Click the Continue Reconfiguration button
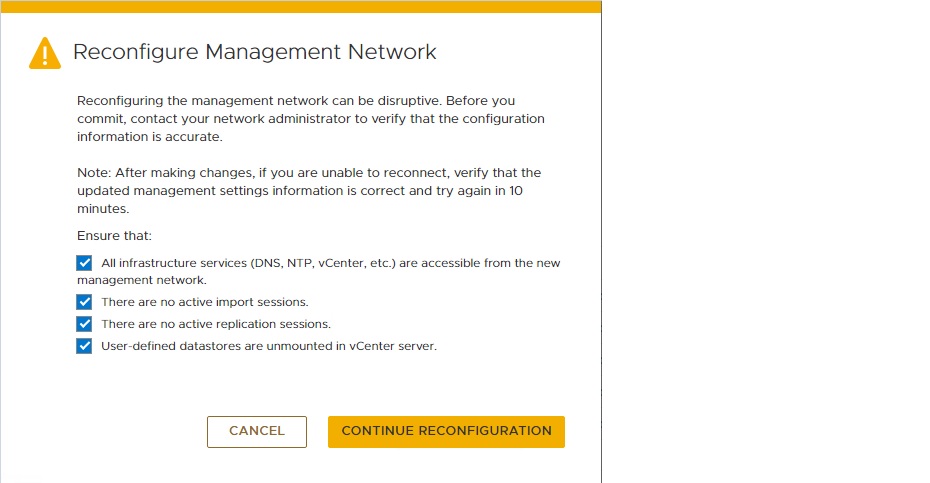 click(446, 431)
